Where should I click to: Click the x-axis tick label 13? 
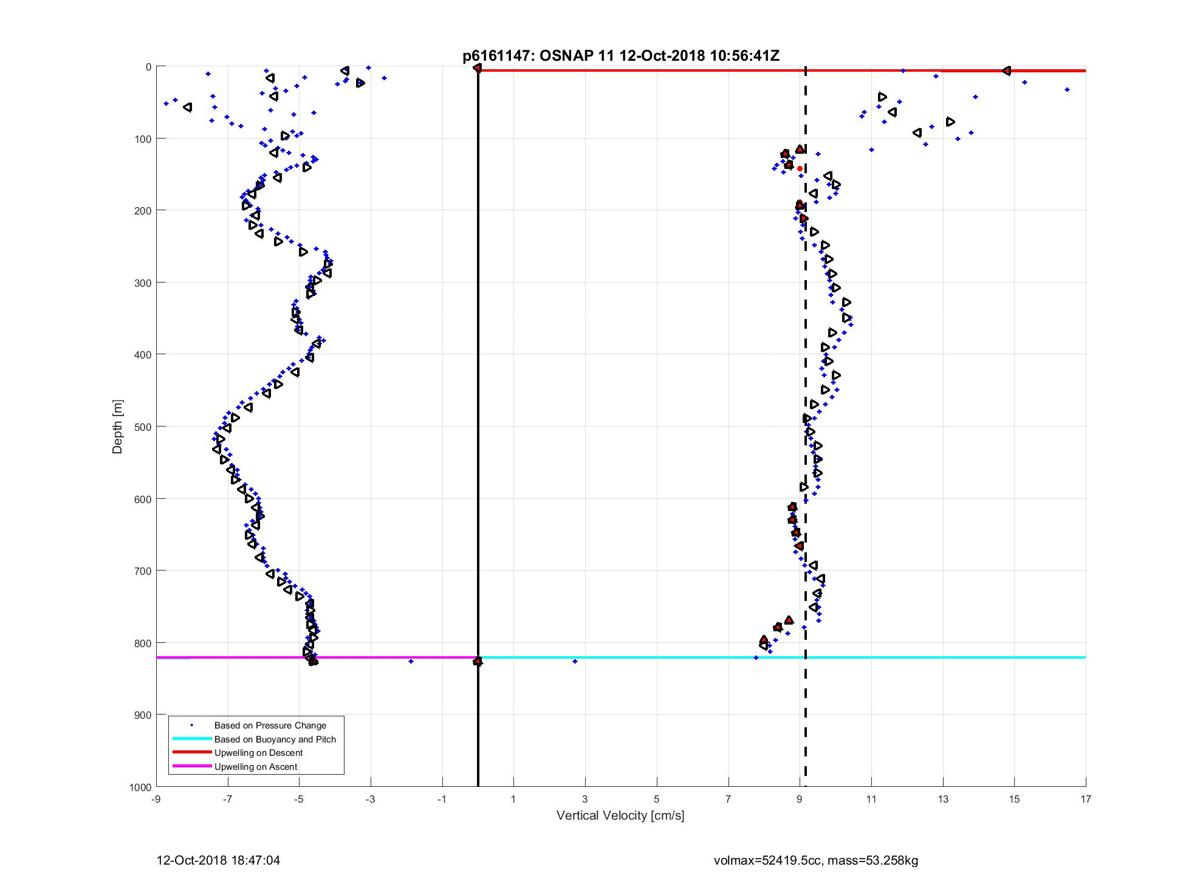point(943,799)
